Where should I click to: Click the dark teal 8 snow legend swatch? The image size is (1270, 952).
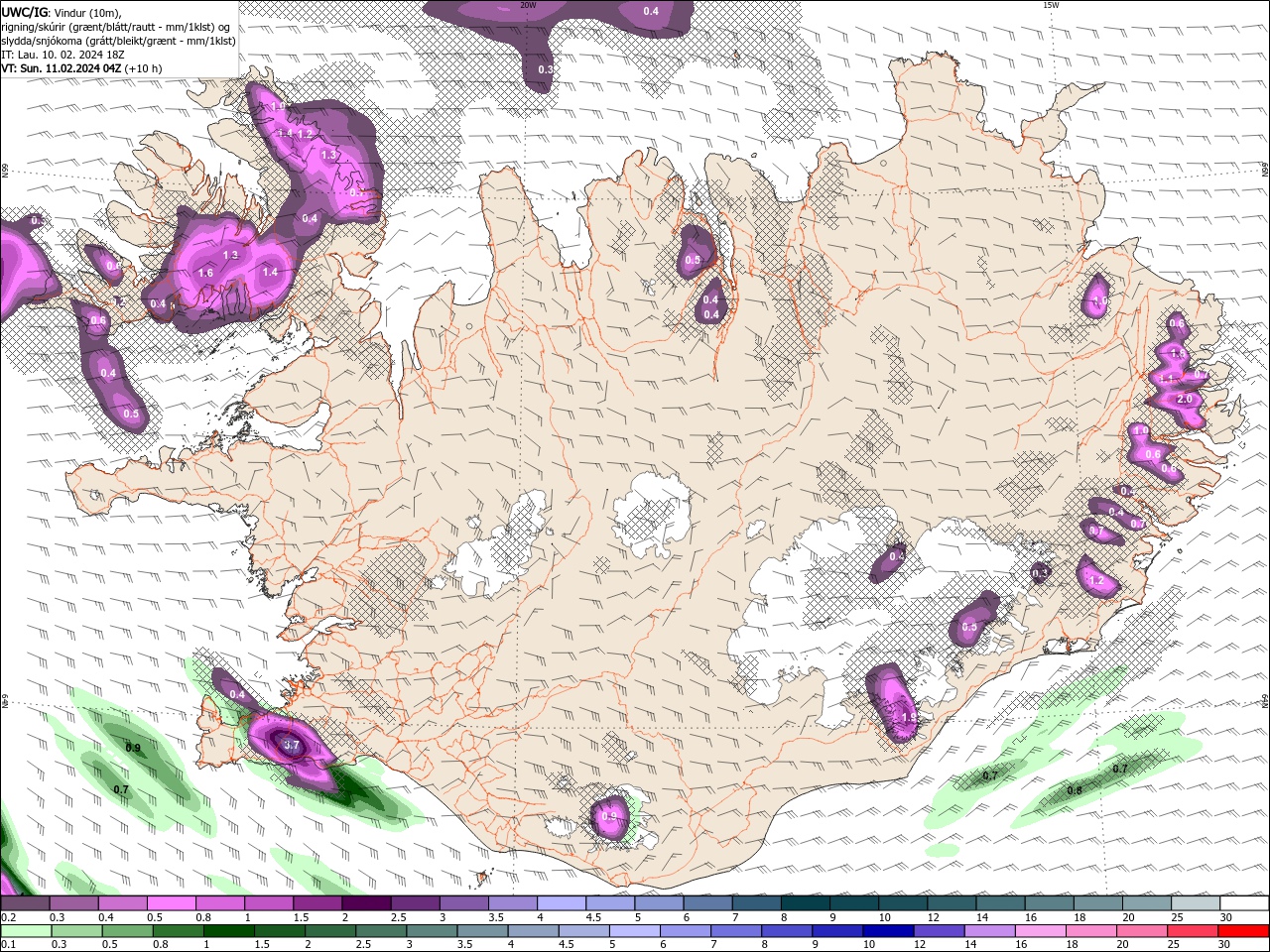804,903
